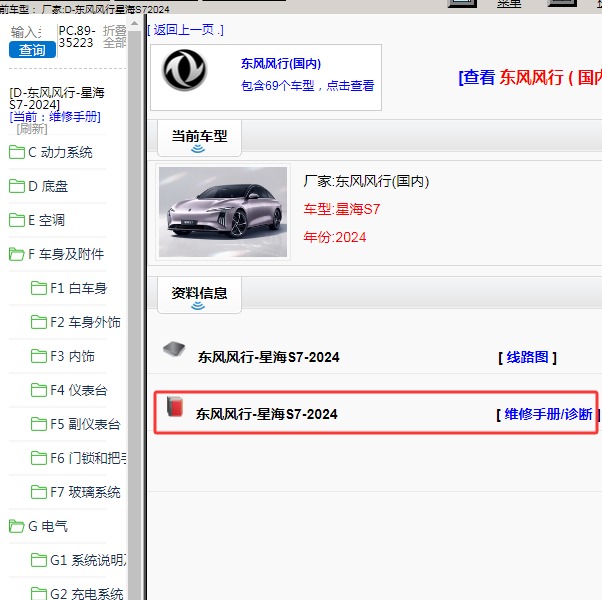Click the 刷新 refresh link in sidebar
The image size is (602, 600).
pos(32,129)
